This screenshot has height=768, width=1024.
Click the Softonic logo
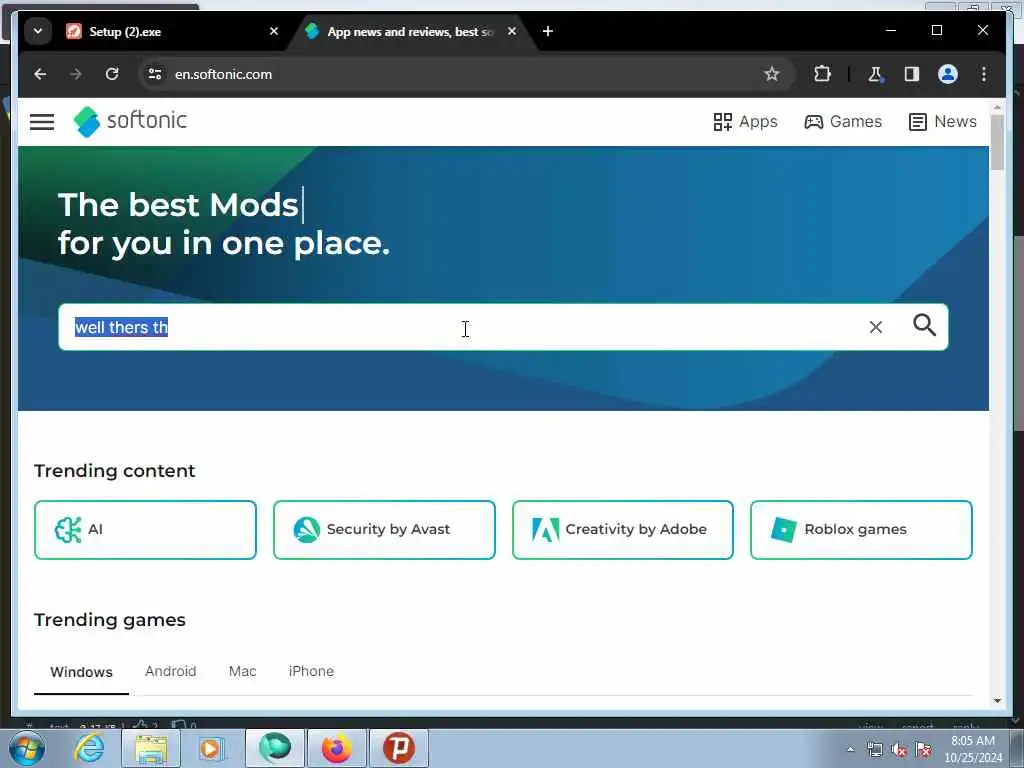(131, 121)
